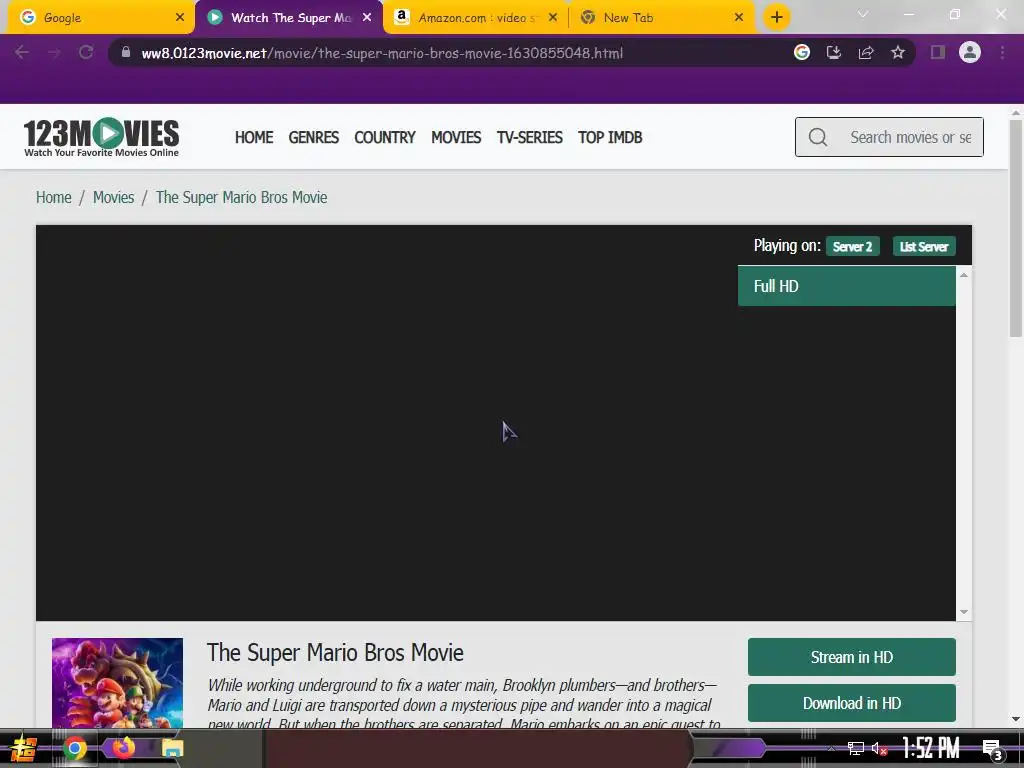1024x768 pixels.
Task: Click the server list scroll up arrow
Action: pos(964,275)
